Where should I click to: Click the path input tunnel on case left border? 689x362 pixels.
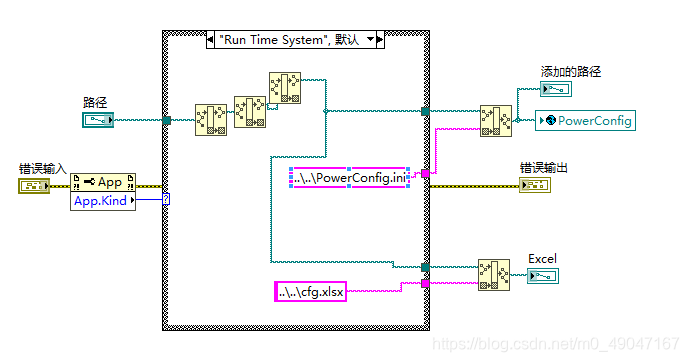point(167,120)
